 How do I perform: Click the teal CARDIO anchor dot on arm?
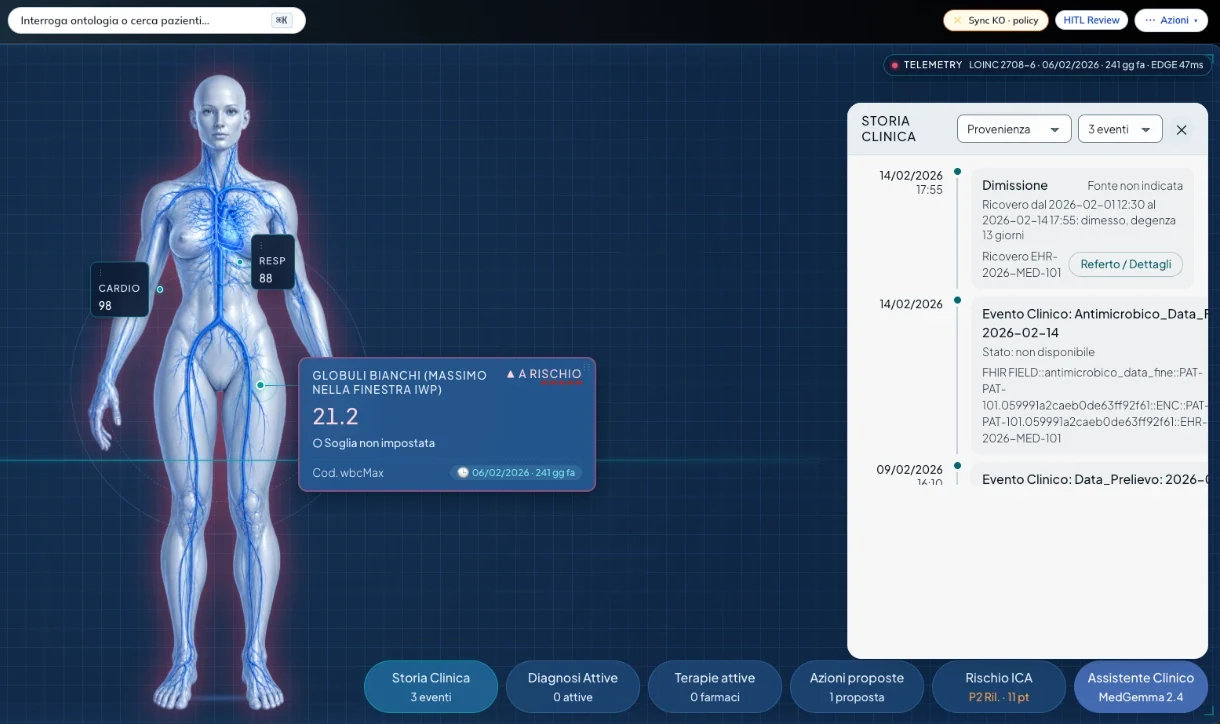(x=160, y=289)
